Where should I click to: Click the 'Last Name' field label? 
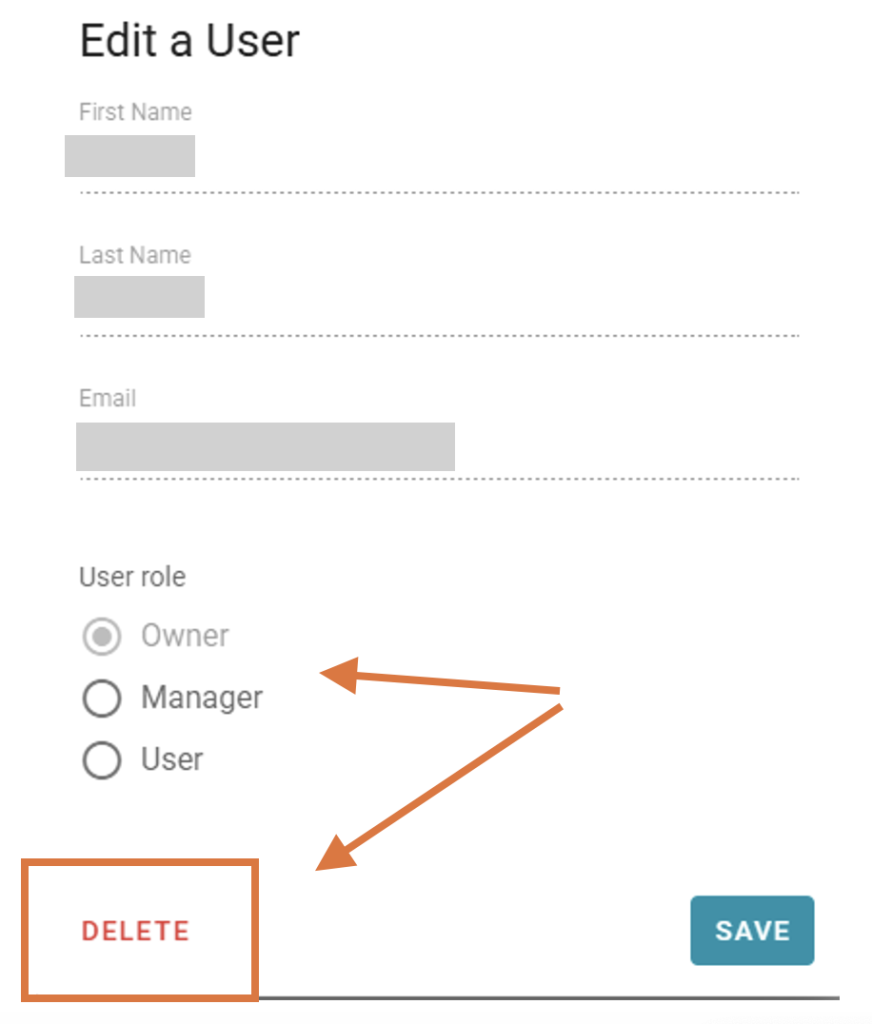click(135, 255)
